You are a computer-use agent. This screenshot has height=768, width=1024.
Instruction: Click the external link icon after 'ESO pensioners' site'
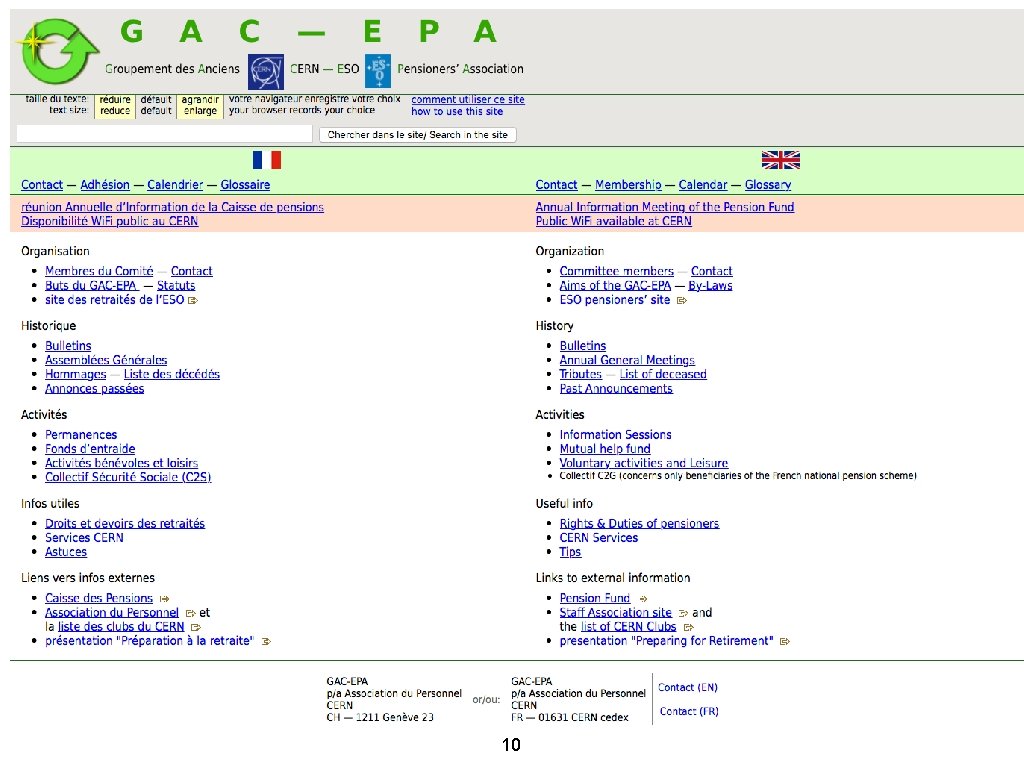coord(682,300)
